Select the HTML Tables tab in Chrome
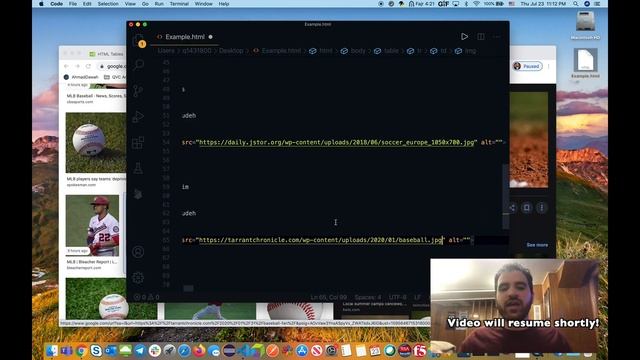This screenshot has height=360, width=640. pos(107,54)
